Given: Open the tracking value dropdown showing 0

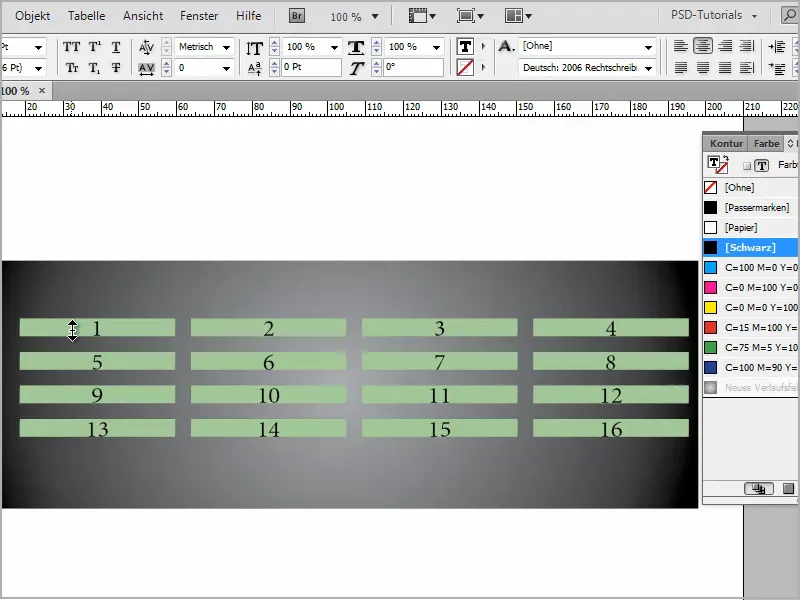Looking at the screenshot, I should tap(226, 68).
